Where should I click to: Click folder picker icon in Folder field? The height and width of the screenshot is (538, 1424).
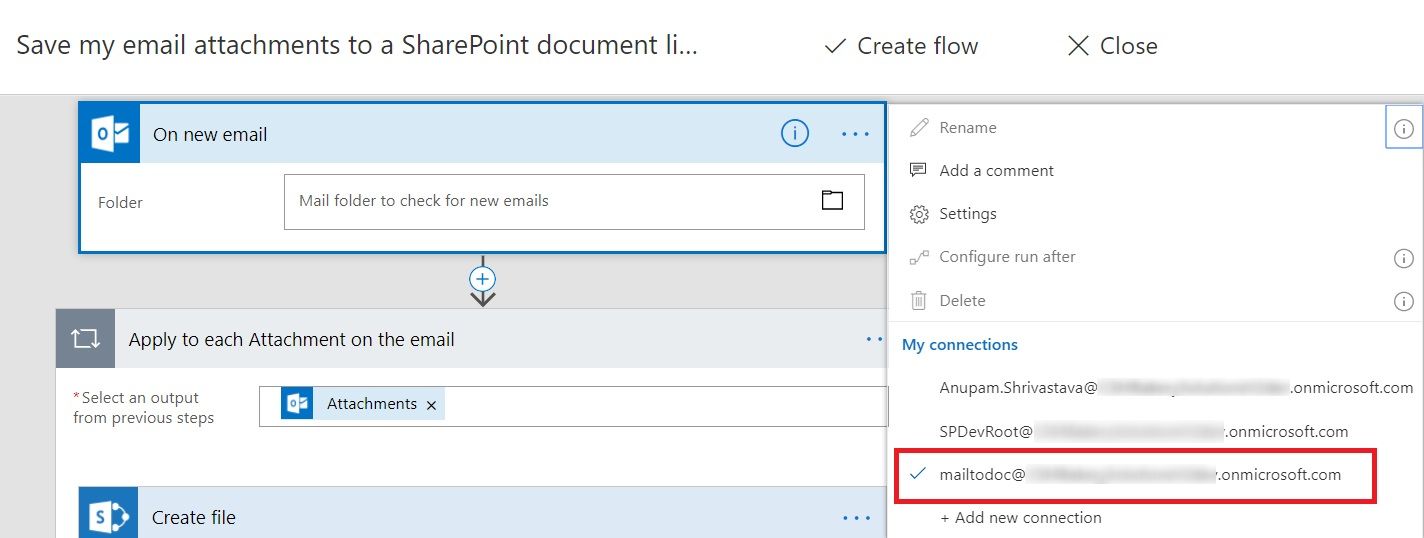(x=832, y=200)
